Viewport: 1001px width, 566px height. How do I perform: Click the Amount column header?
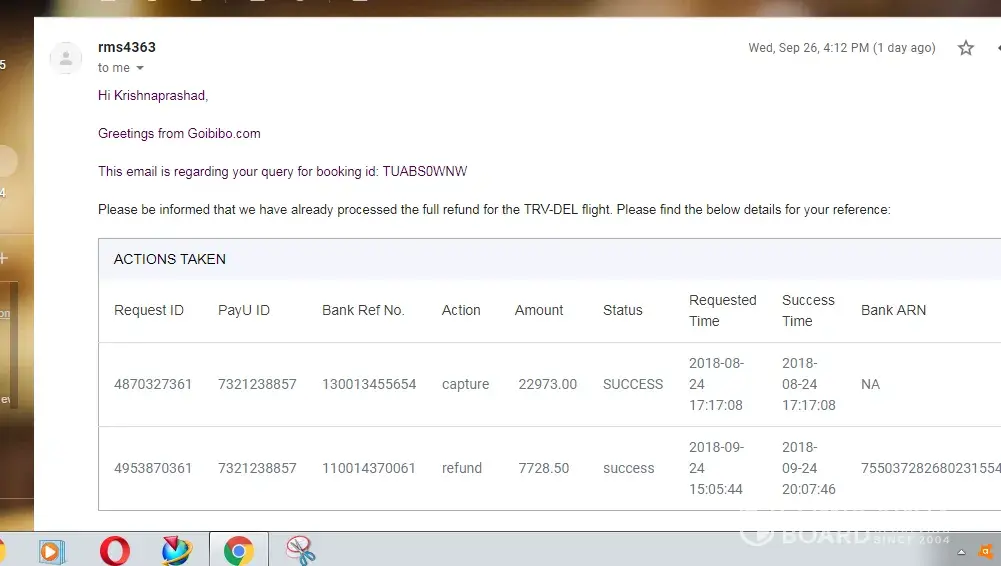click(539, 310)
